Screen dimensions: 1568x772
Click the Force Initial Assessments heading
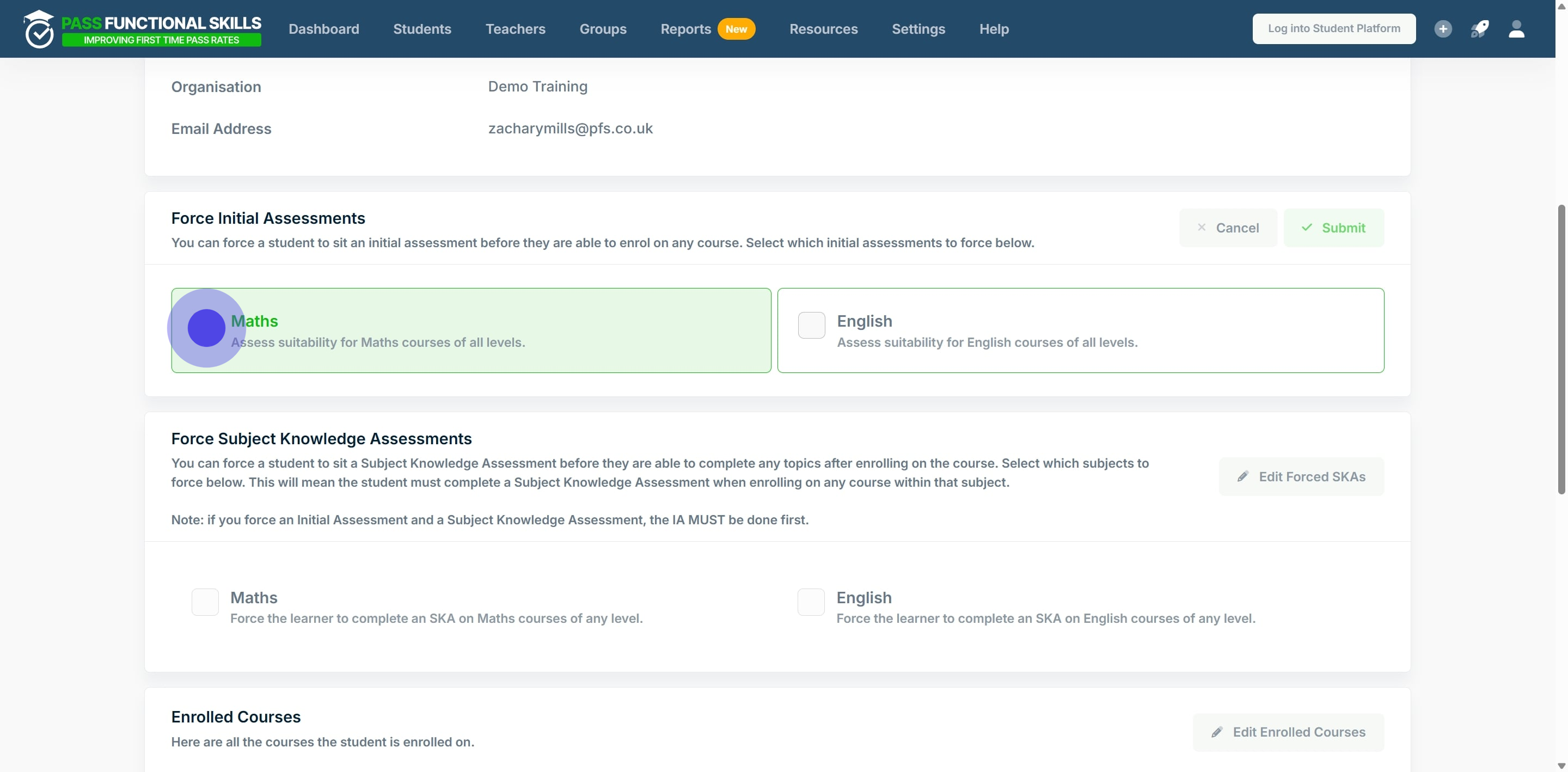click(268, 218)
